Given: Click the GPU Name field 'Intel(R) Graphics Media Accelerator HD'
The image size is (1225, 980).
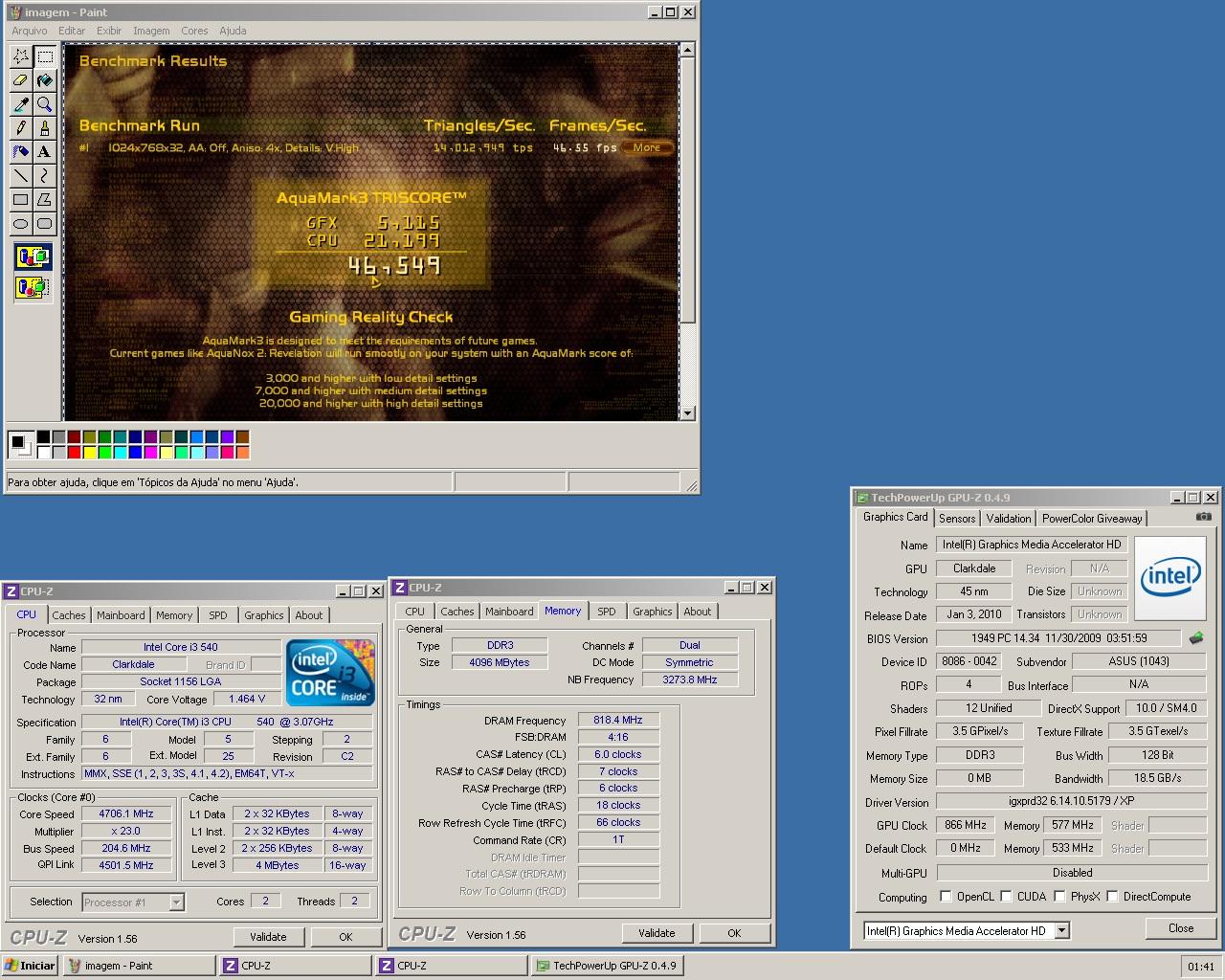Looking at the screenshot, I should point(1032,545).
